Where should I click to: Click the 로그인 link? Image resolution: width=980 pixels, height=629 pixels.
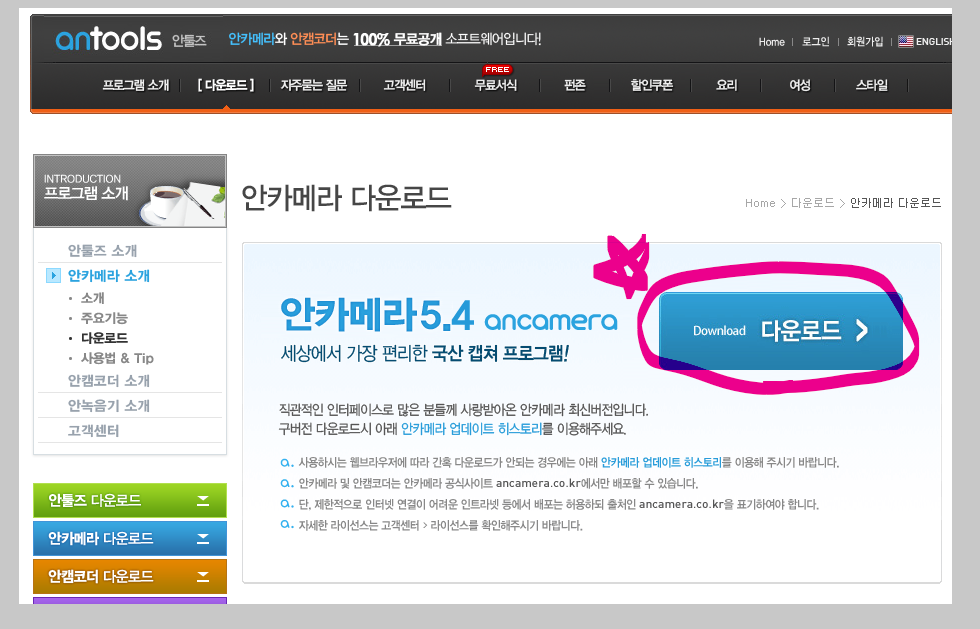816,42
